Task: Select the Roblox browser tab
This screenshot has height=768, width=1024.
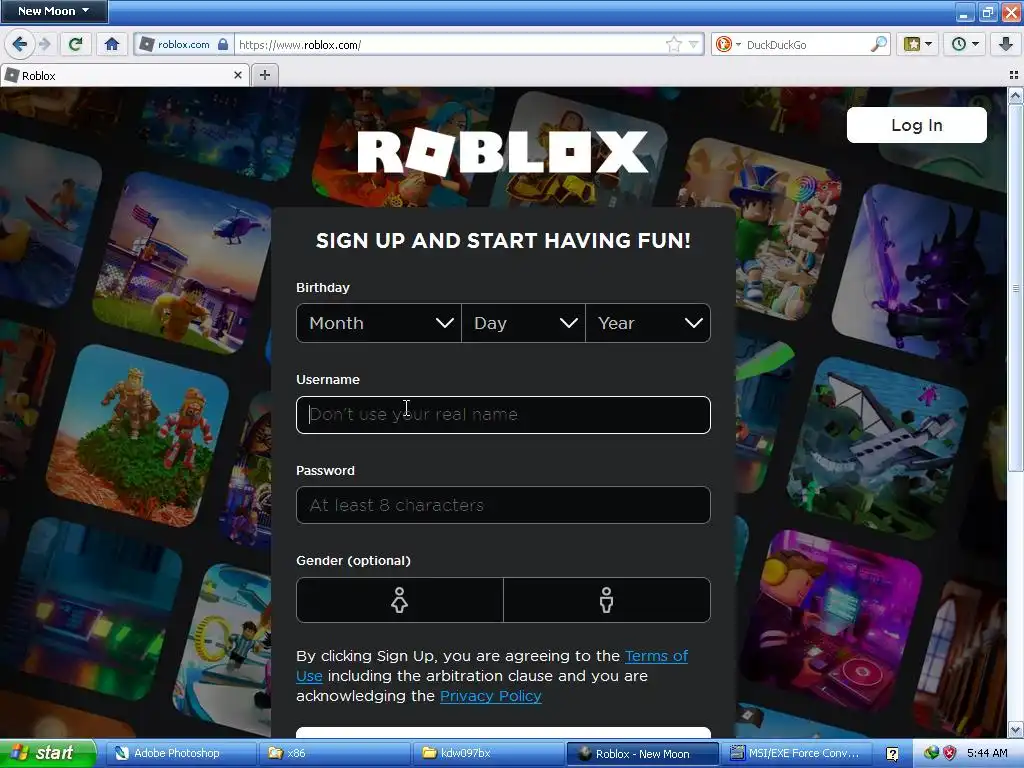Action: (124, 76)
